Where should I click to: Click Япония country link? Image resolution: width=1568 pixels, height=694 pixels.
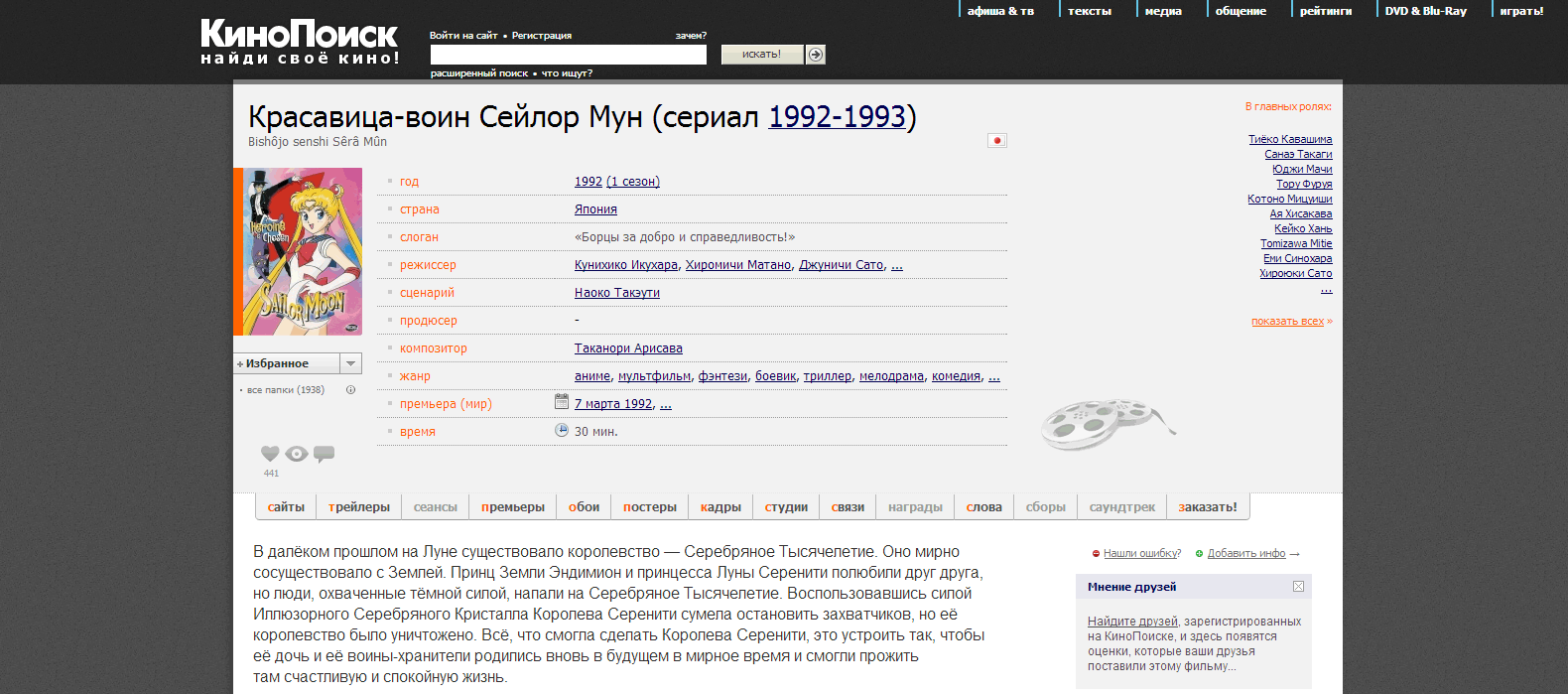coord(595,209)
